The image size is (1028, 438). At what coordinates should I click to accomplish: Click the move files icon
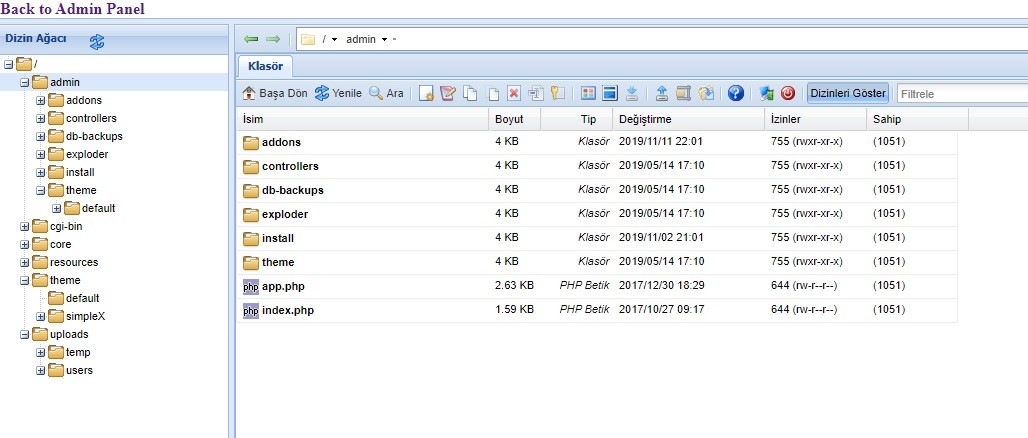(492, 93)
